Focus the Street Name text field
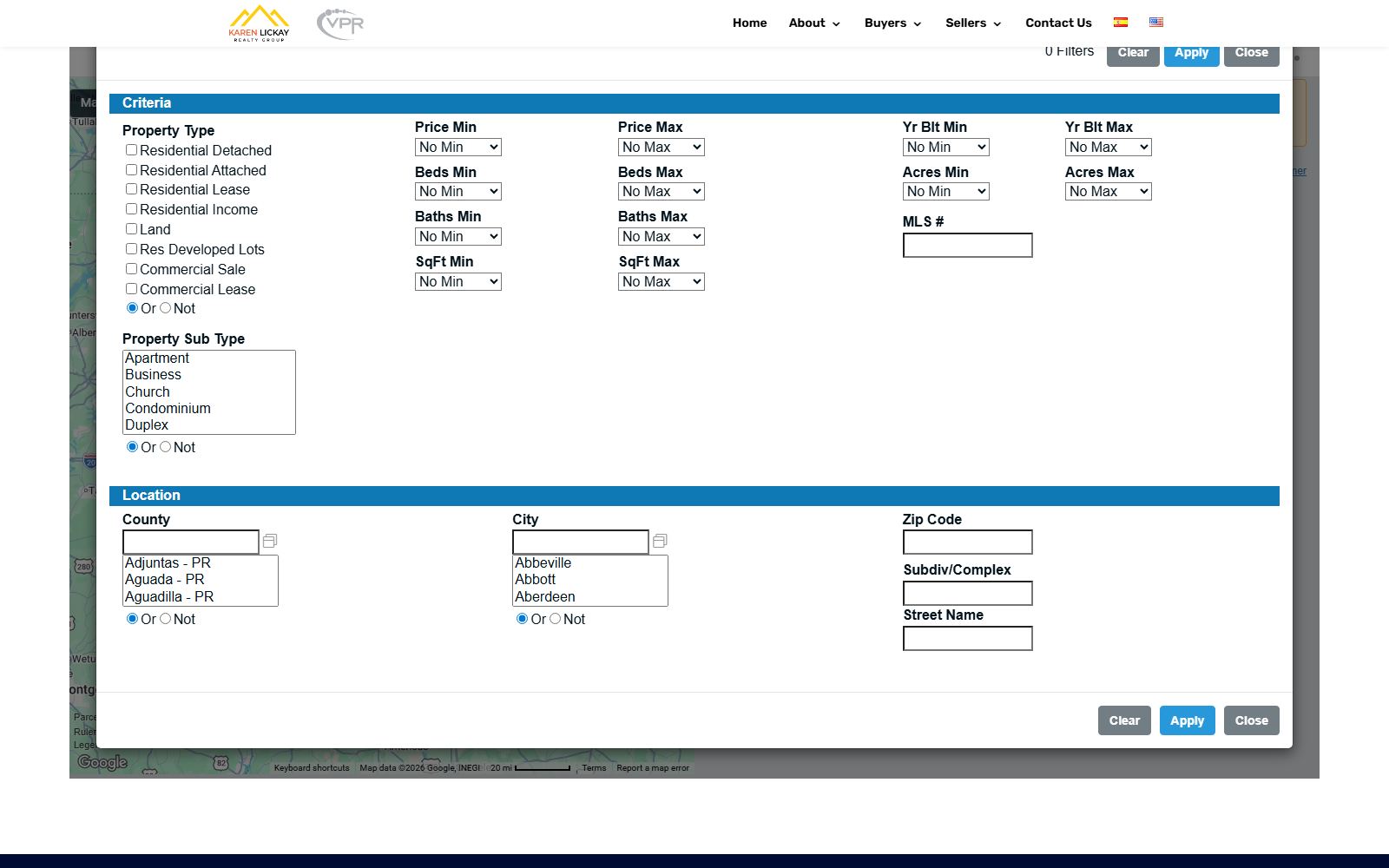 tap(968, 639)
